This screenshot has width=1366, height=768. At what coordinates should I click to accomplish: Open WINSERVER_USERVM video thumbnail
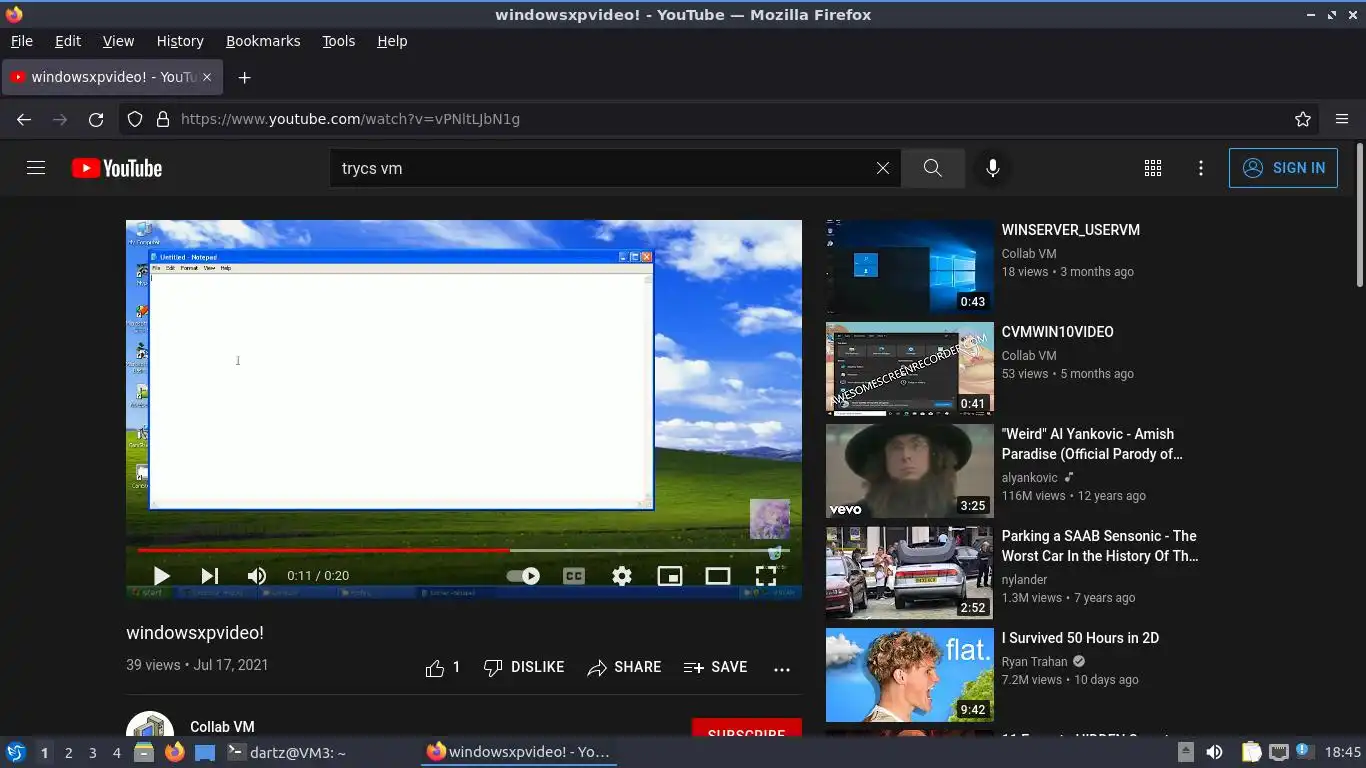[x=910, y=267]
